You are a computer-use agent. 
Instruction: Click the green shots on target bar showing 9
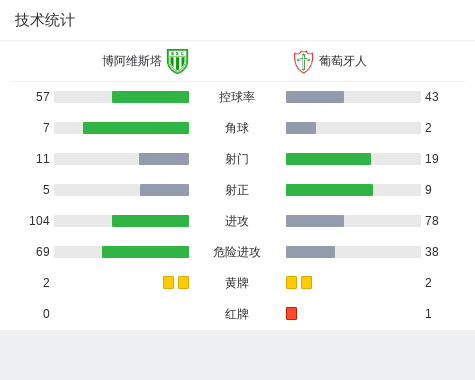pos(329,190)
